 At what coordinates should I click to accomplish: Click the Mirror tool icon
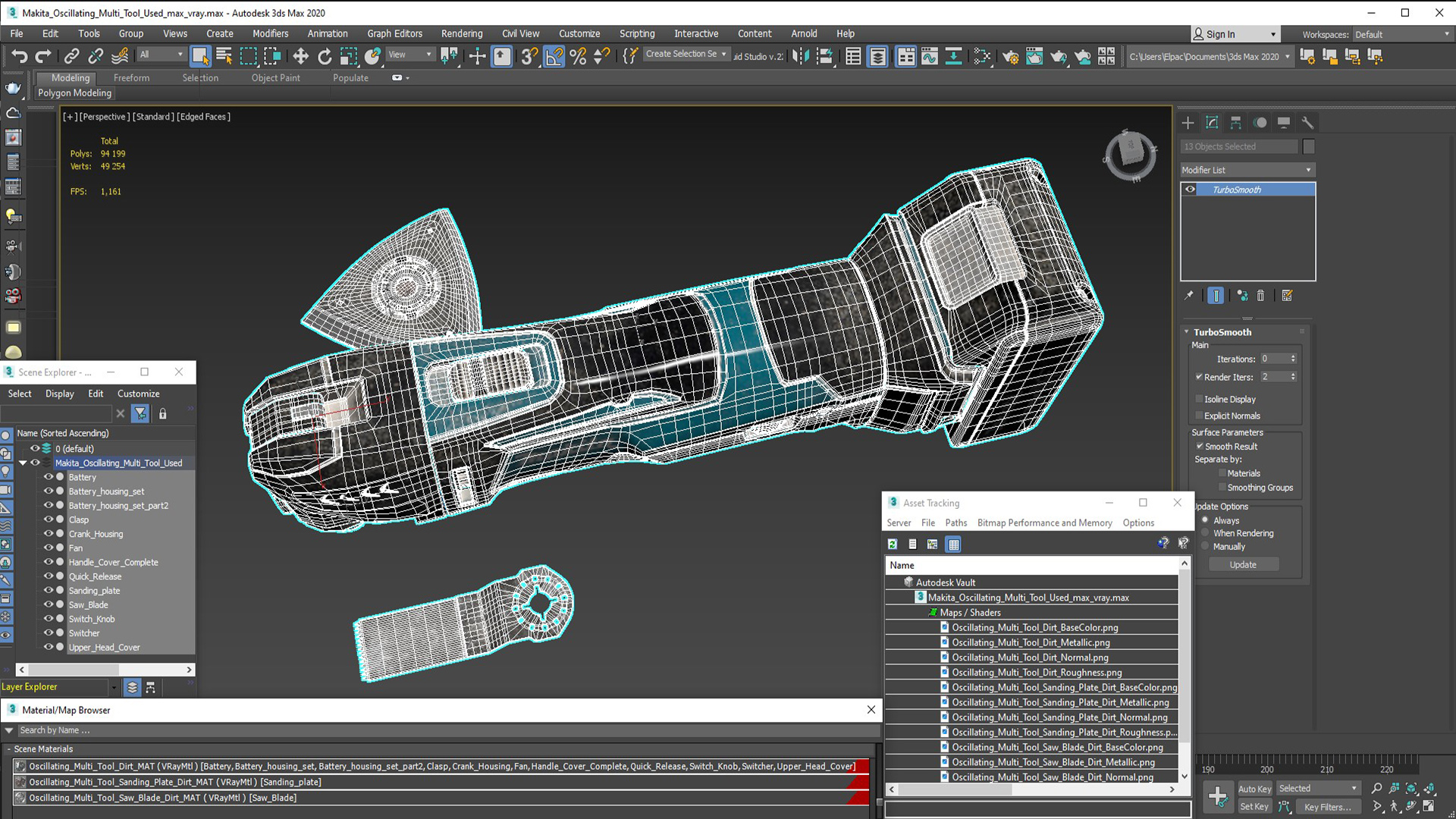(x=800, y=56)
